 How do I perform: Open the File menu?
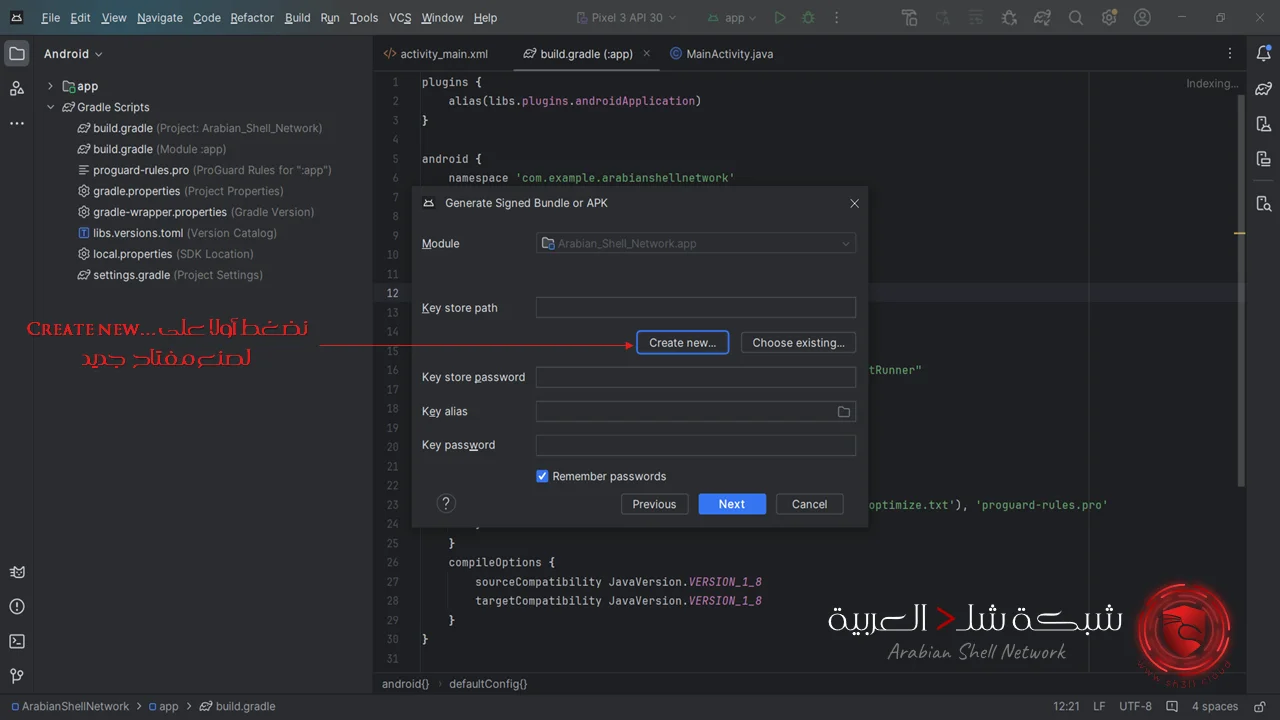pos(50,18)
